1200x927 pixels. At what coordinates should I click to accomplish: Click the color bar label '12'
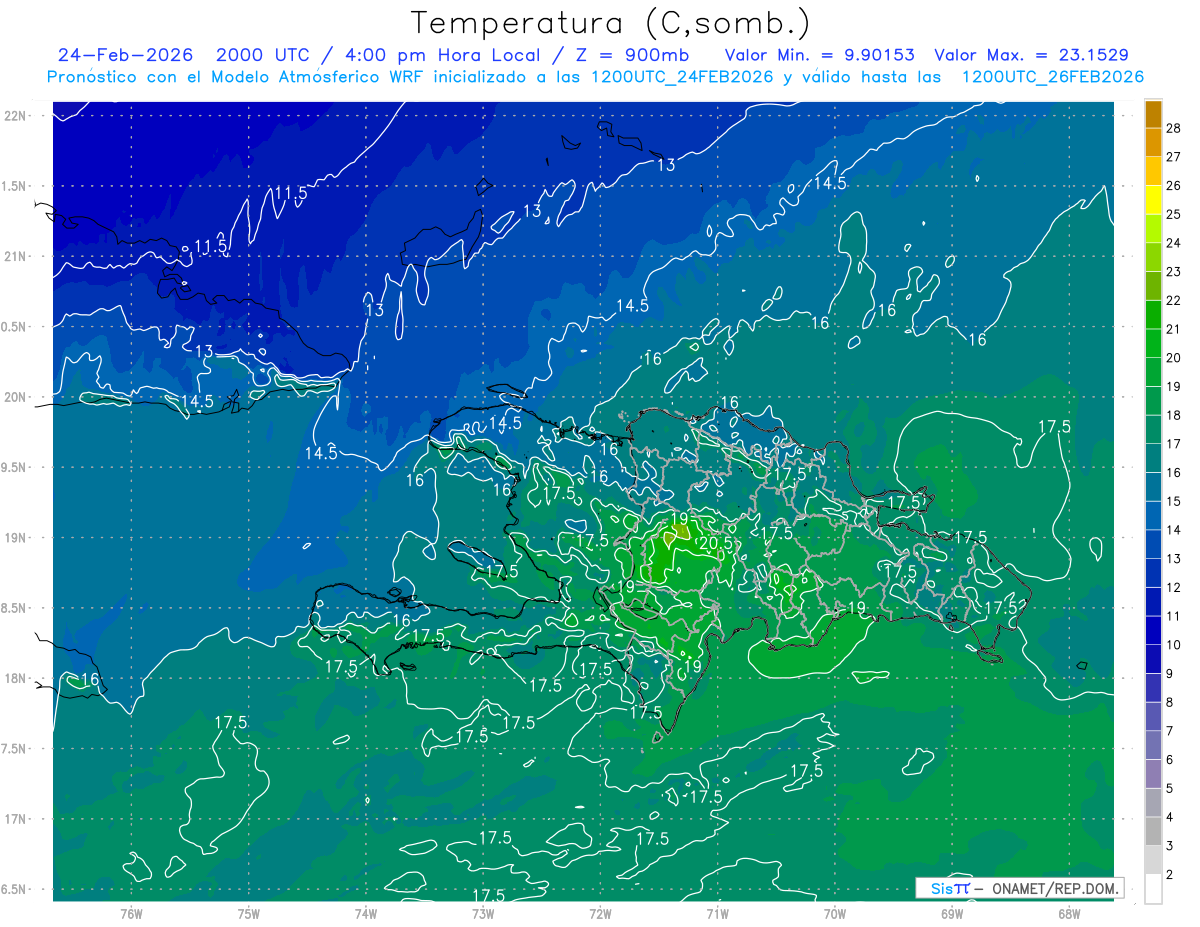click(x=1174, y=587)
